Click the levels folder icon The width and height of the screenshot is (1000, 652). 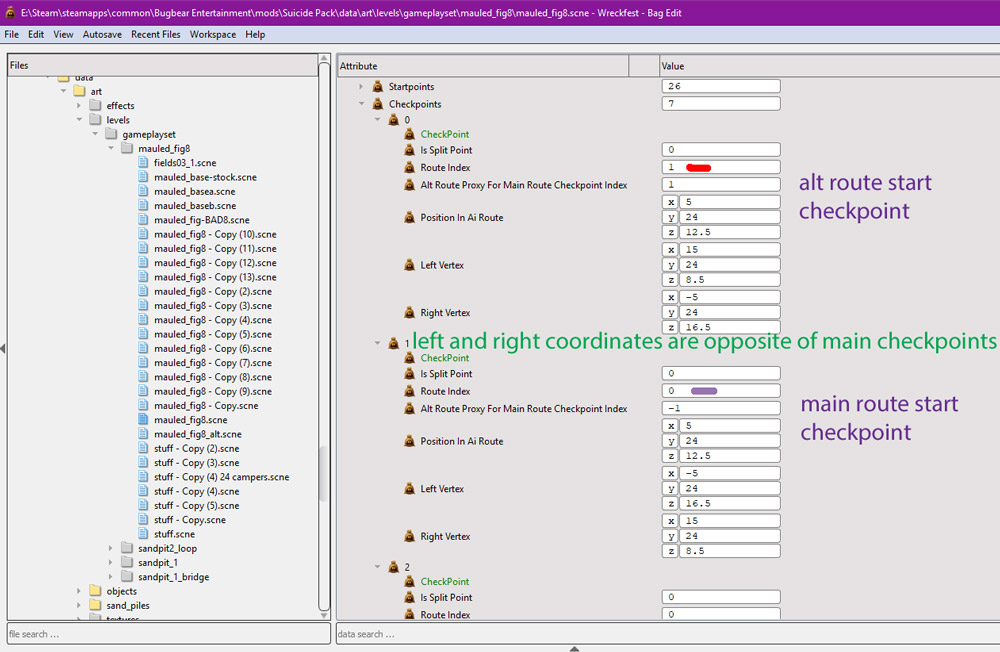tap(96, 119)
